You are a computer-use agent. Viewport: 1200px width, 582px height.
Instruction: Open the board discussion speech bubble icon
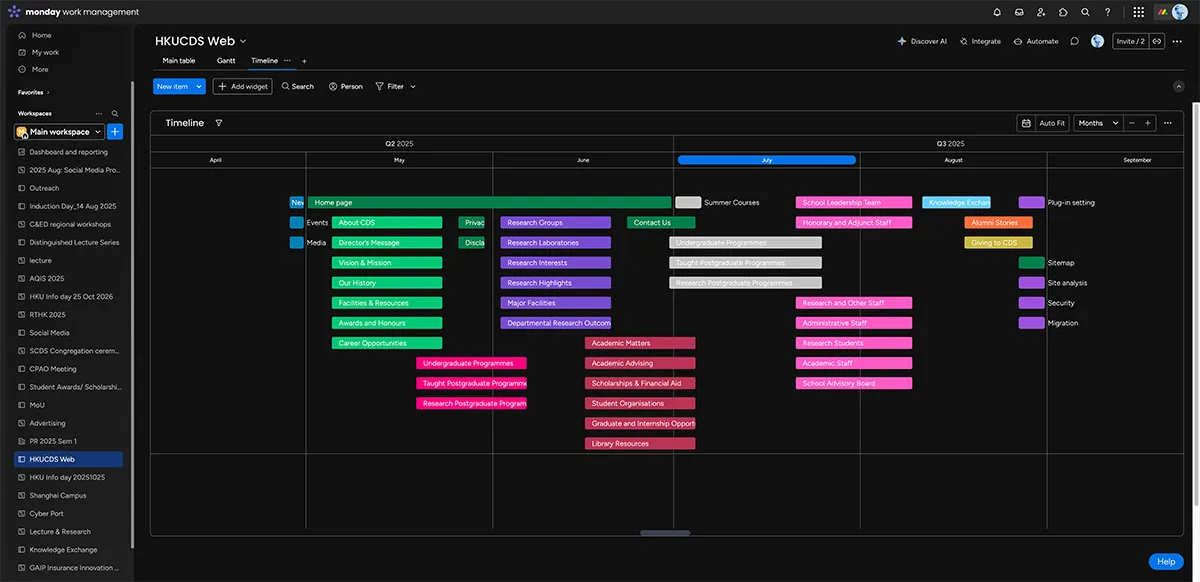[1074, 41]
